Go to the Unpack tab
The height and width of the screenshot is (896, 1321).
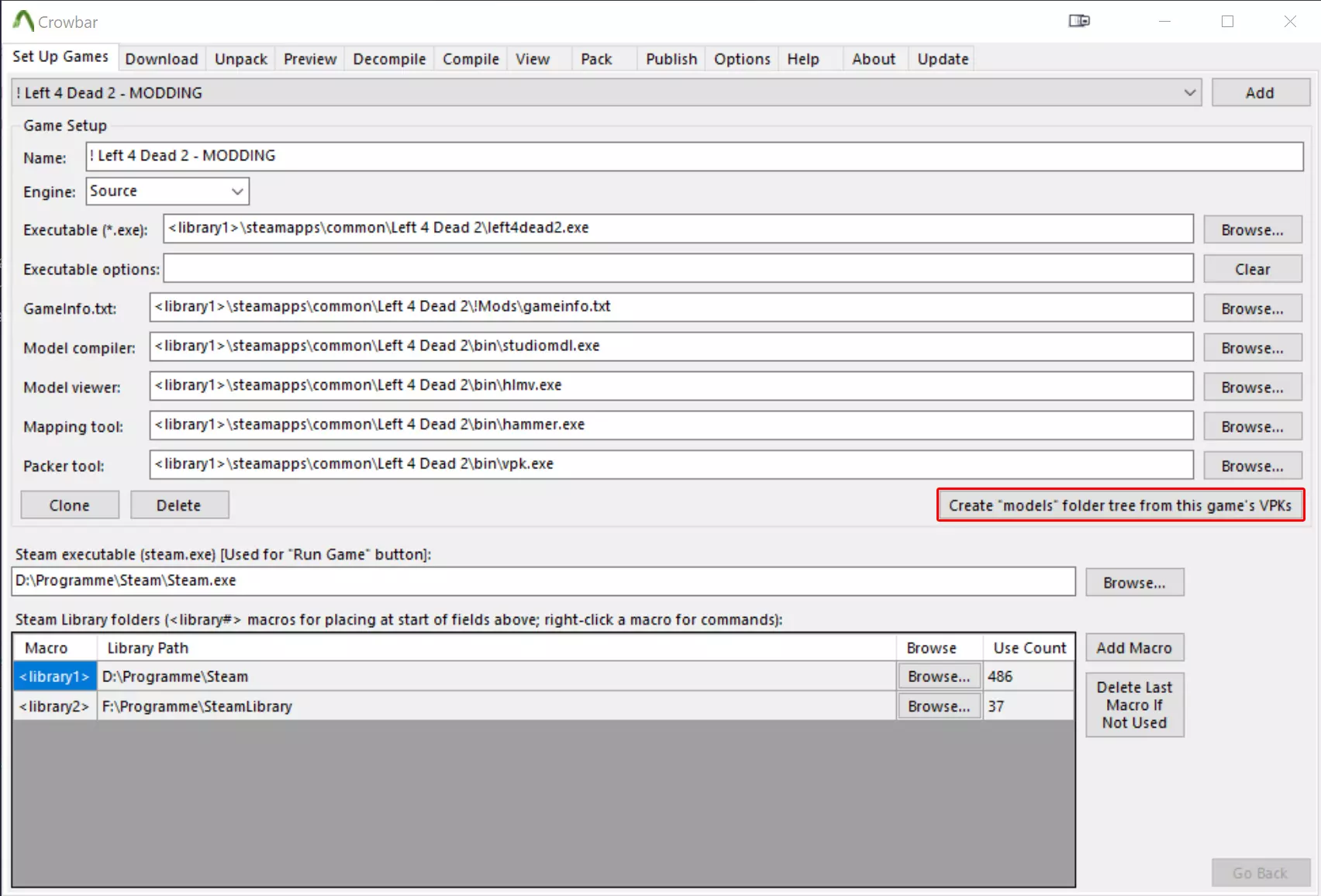tap(240, 59)
